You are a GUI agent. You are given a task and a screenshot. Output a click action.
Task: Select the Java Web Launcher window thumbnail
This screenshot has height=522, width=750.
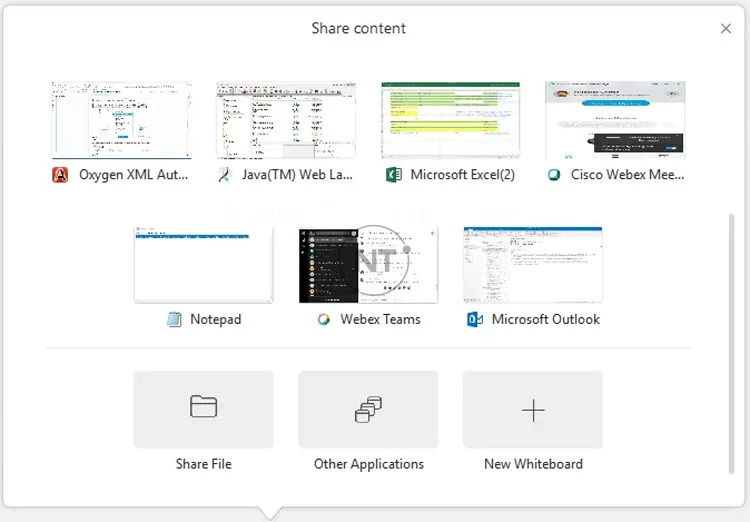286,120
